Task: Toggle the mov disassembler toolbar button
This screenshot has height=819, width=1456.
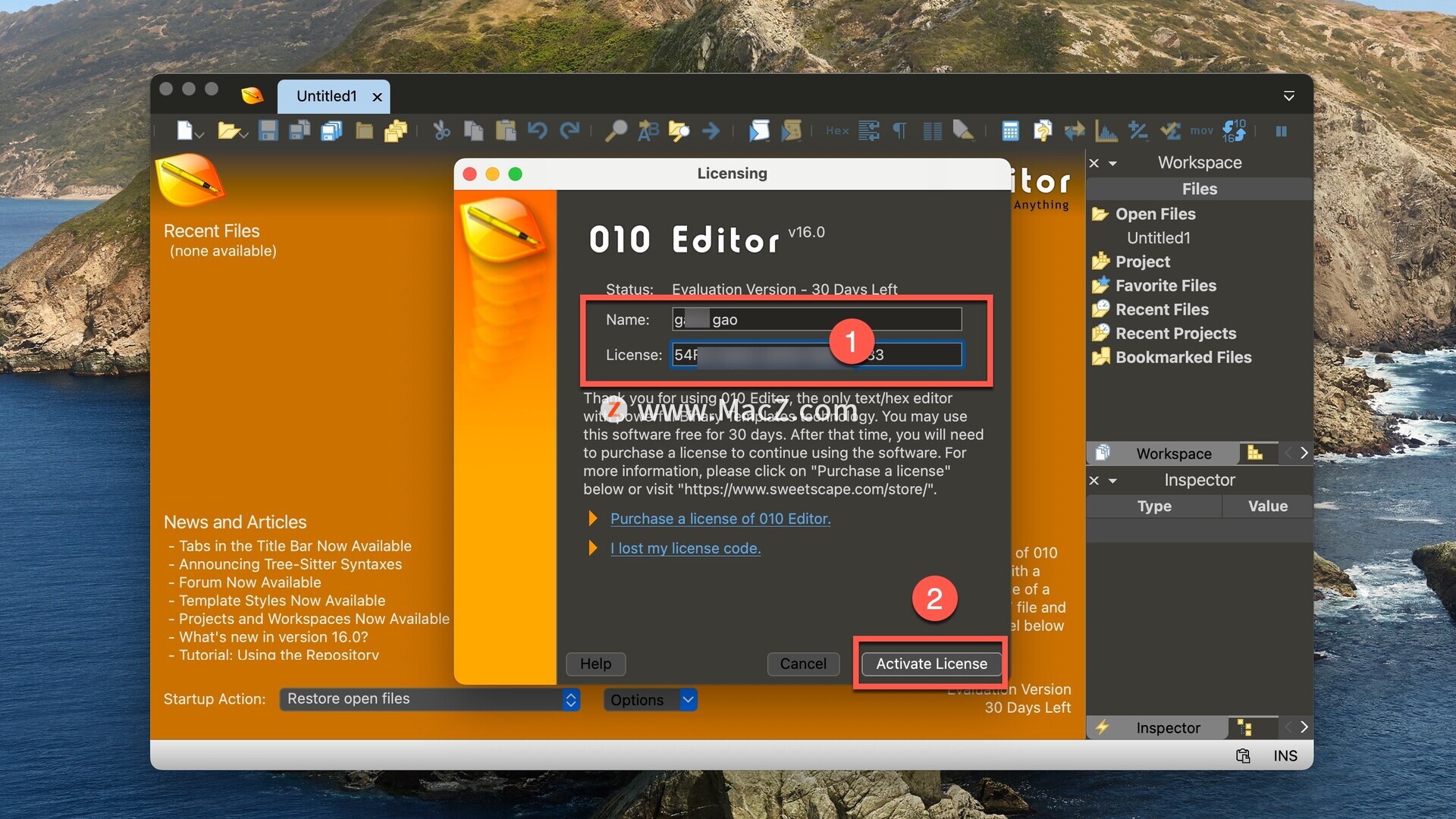Action: coord(1201,130)
